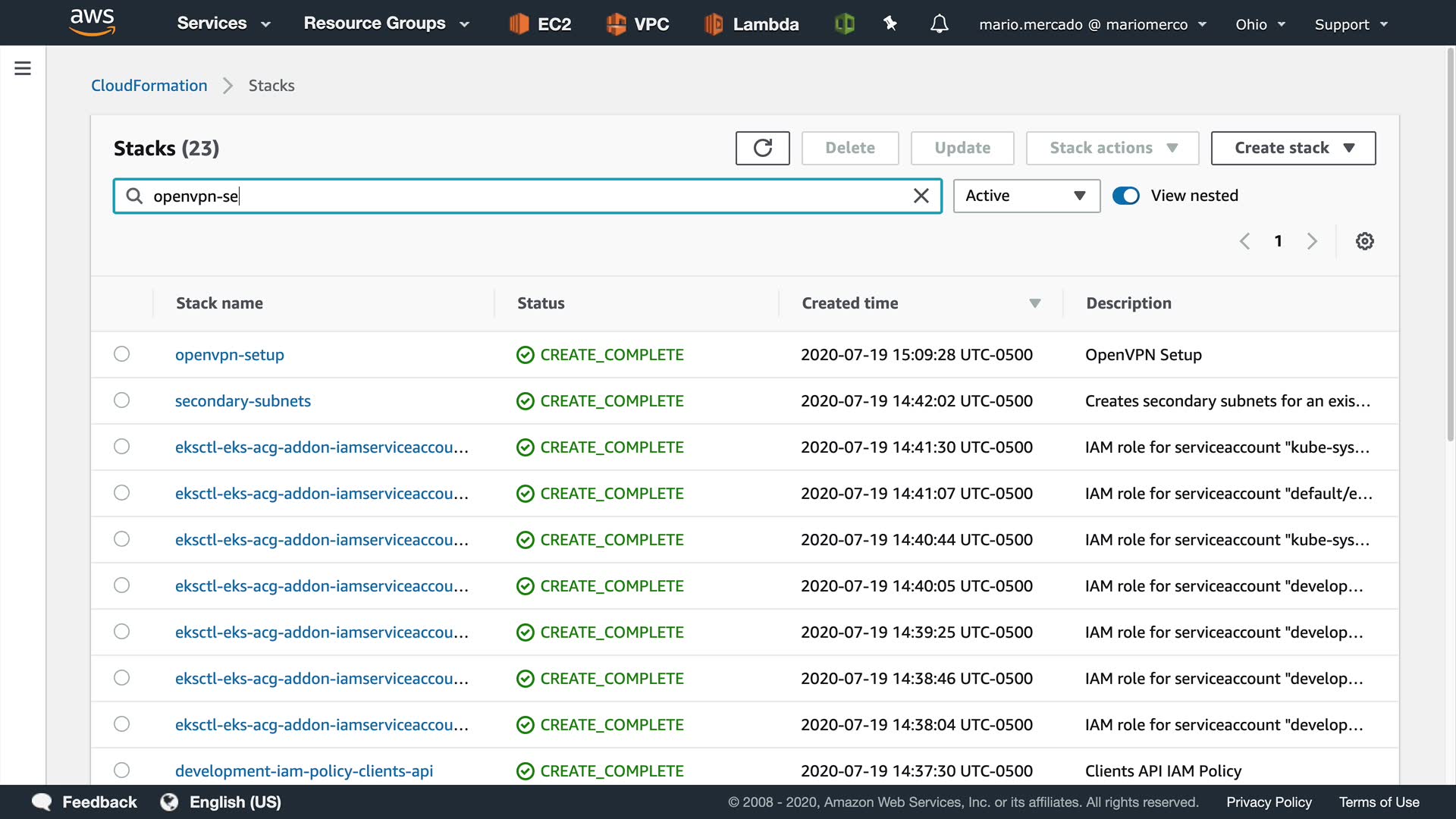Click the pushpin shortcut icon
The image size is (1456, 819).
click(890, 24)
